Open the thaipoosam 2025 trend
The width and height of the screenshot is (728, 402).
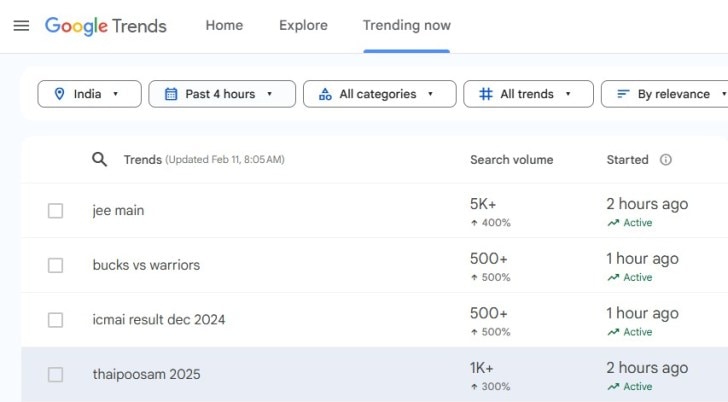[x=147, y=374]
